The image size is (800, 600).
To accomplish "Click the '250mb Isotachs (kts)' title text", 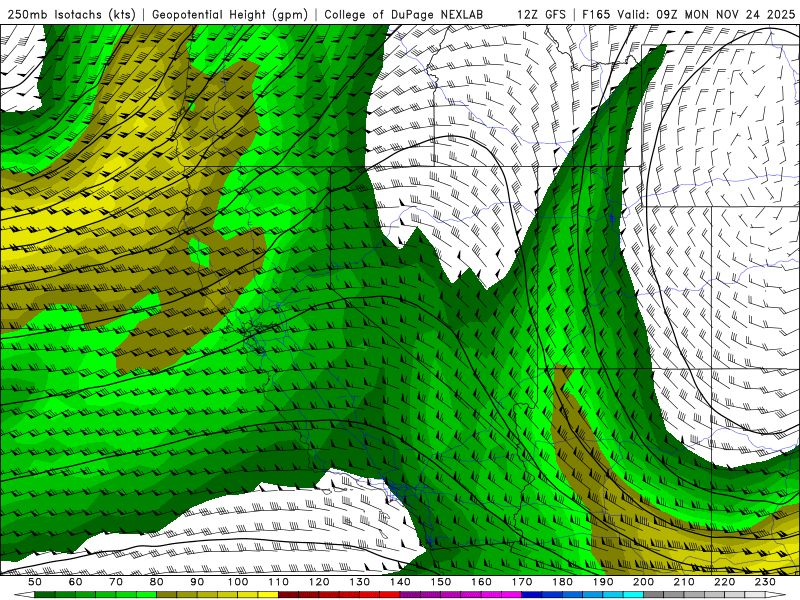I will tap(71, 14).
